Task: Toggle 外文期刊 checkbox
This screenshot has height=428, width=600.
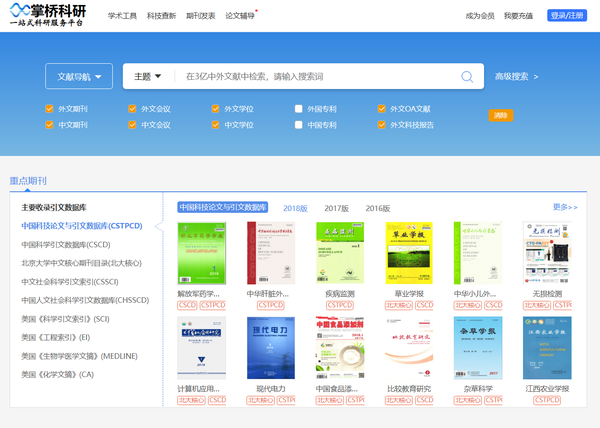Action: click(49, 109)
